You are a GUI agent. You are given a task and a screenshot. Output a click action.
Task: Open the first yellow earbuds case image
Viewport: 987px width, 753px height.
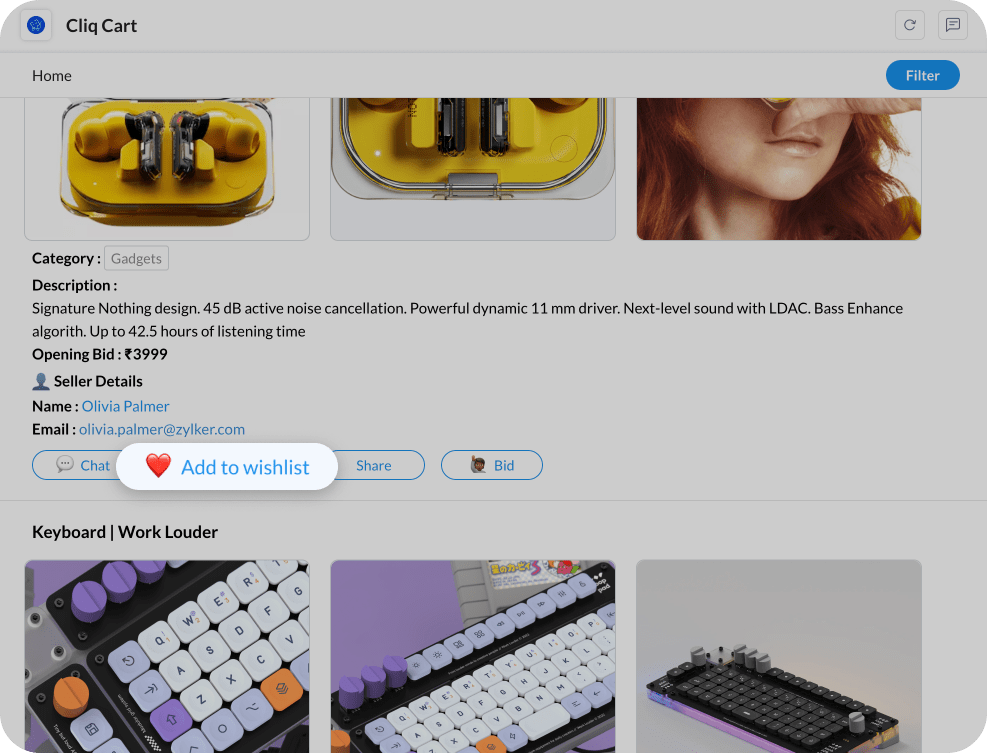pos(167,169)
